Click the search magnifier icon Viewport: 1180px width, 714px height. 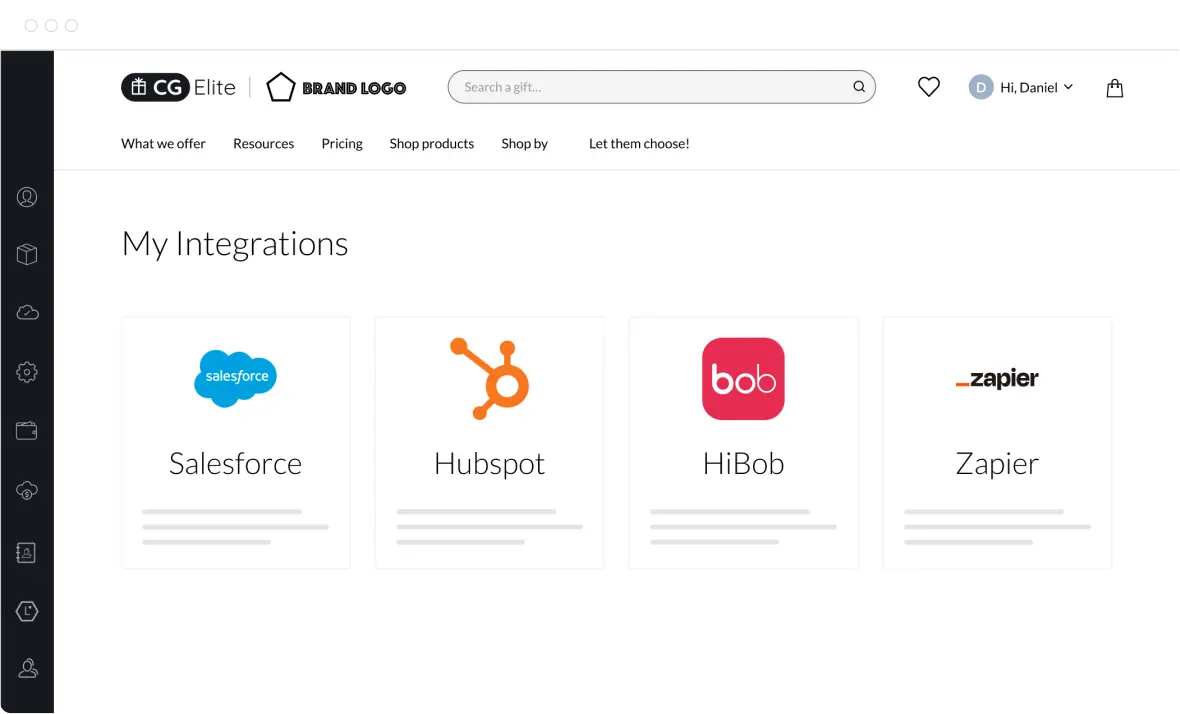click(859, 87)
